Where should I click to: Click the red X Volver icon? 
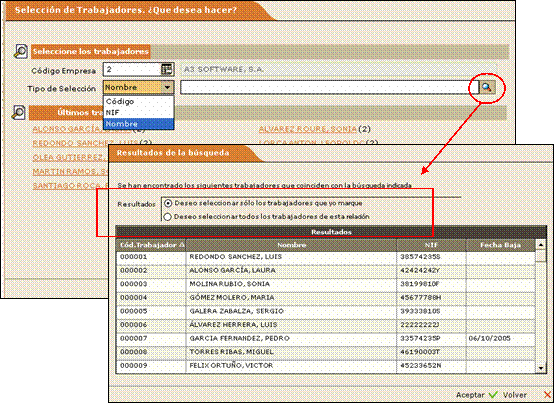pyautogui.click(x=548, y=395)
